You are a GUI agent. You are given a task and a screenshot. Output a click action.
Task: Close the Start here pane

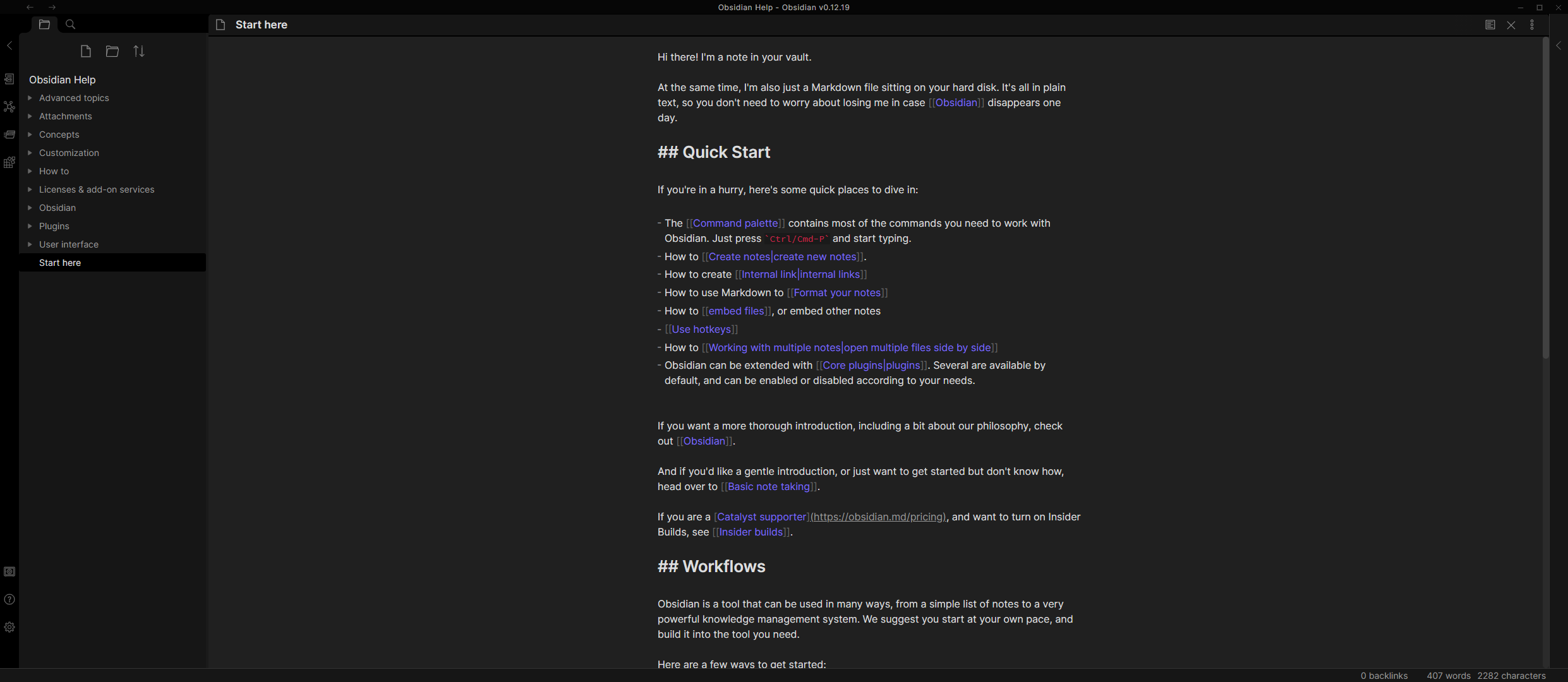[x=1511, y=25]
